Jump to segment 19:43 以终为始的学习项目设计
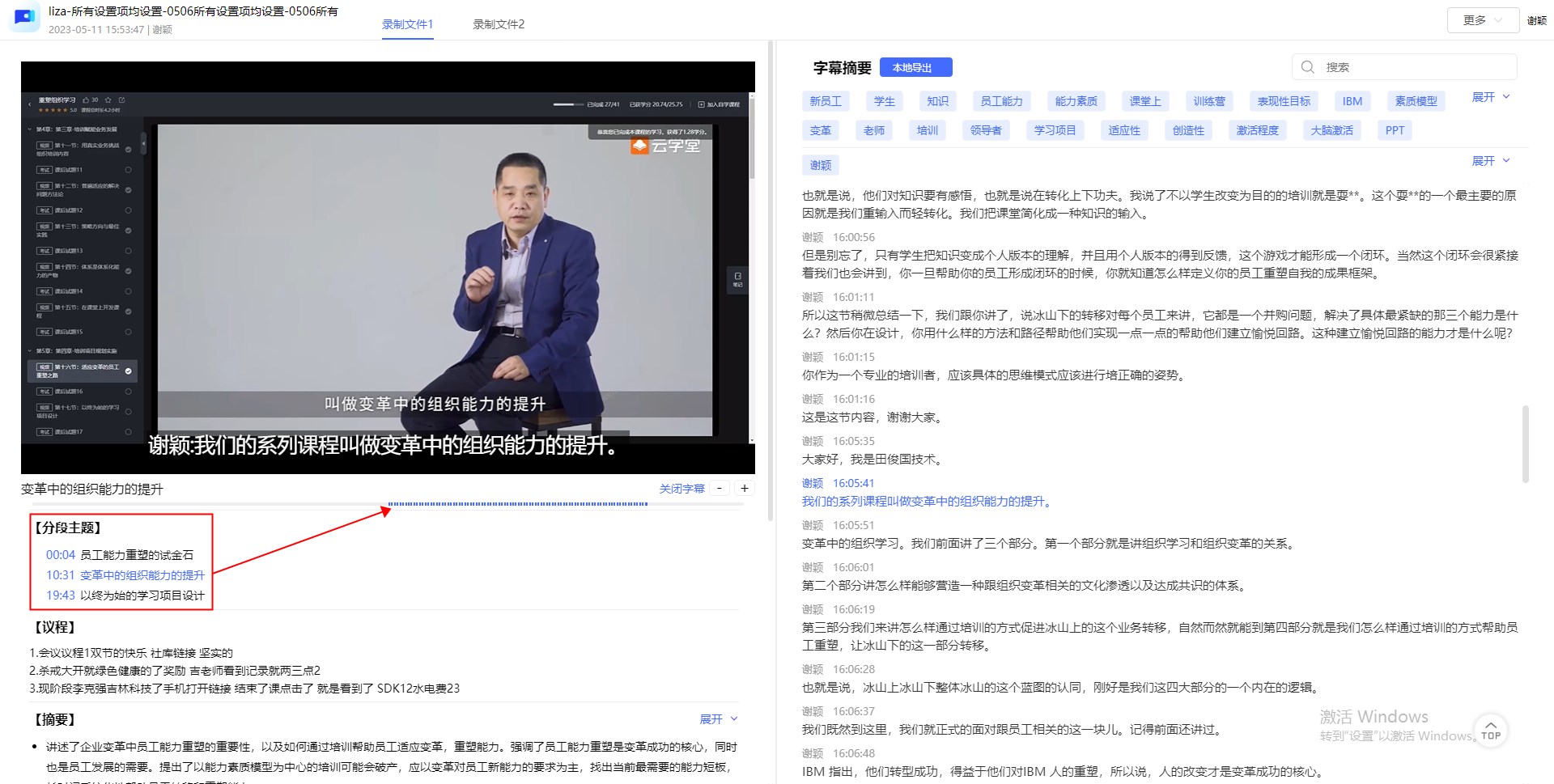The height and width of the screenshot is (784, 1554). tap(125, 595)
